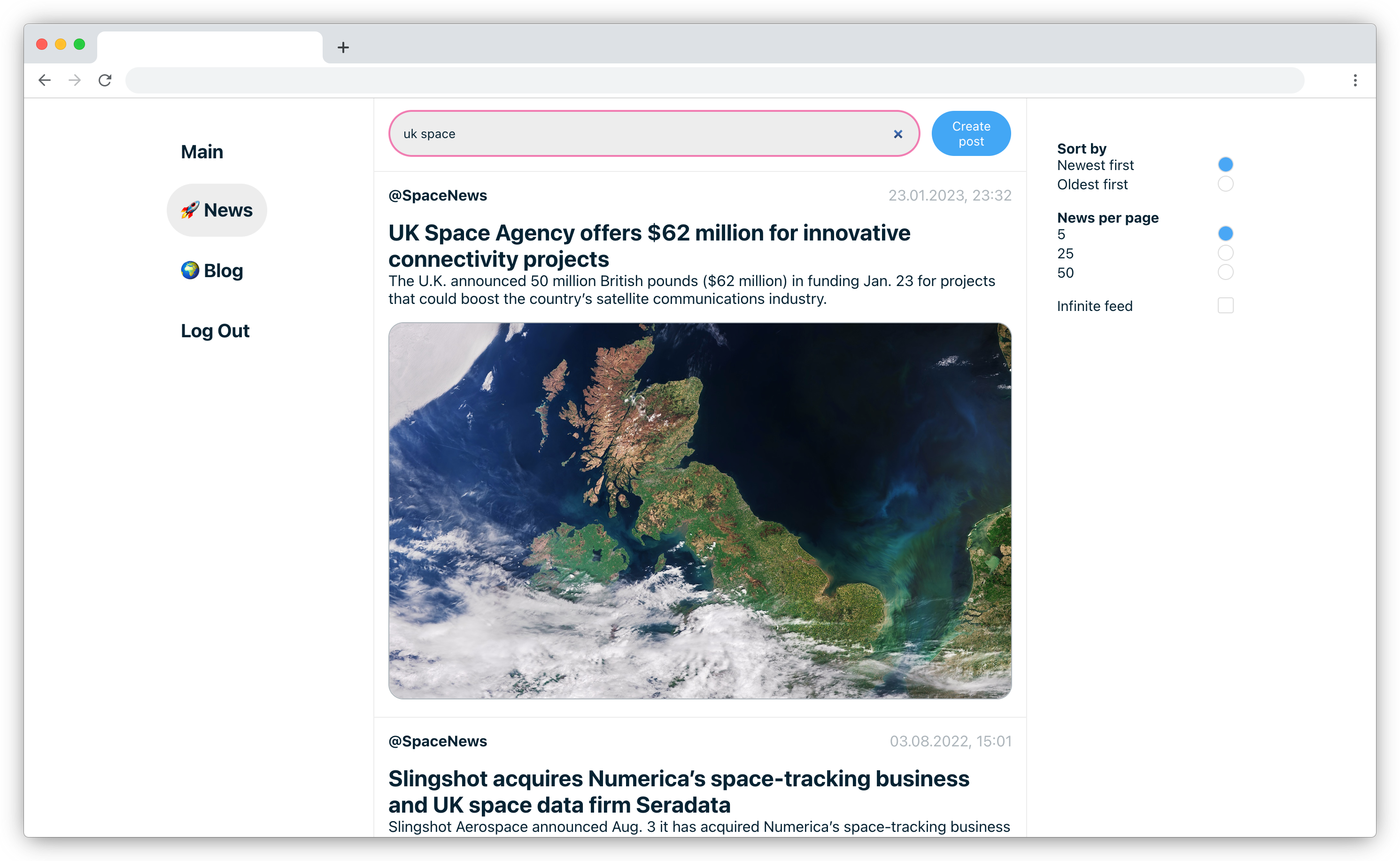Open Slingshot acquires Numerica's headline

coord(679,791)
